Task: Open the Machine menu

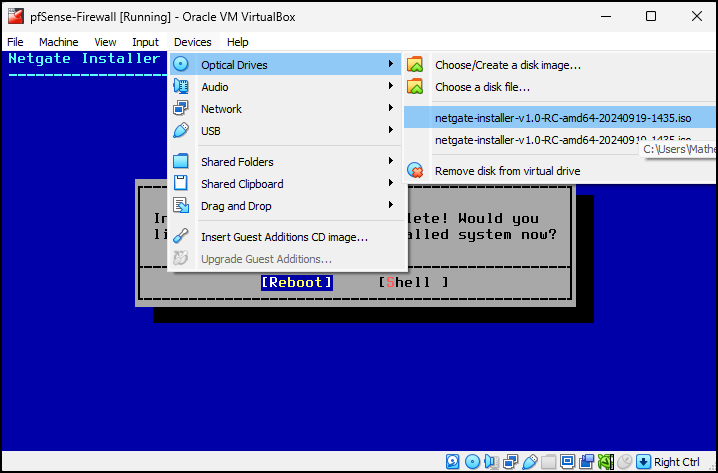Action: click(x=59, y=42)
